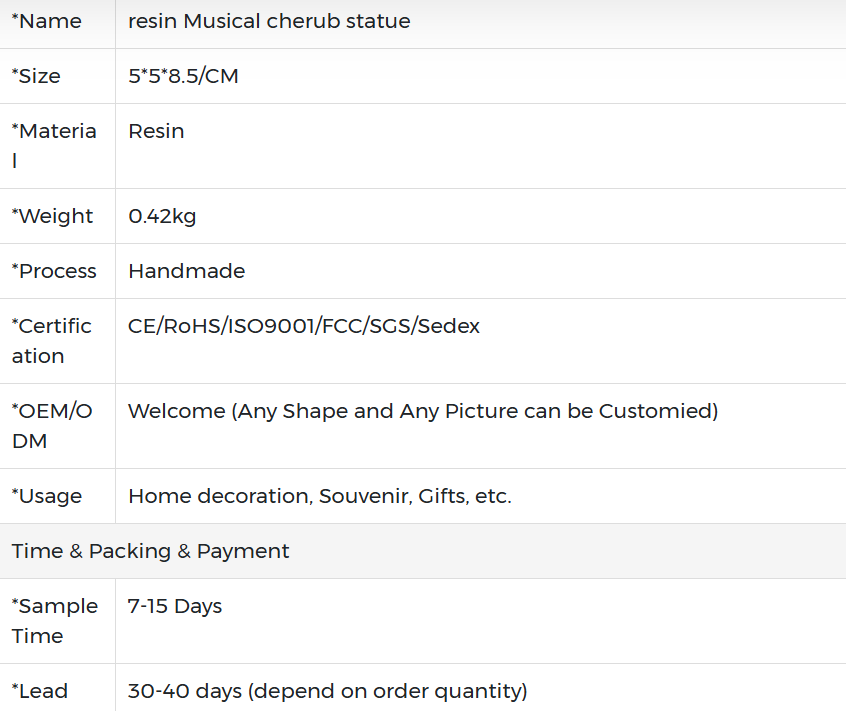Click the sample time value '7-15 Days'
846x711 pixels.
click(x=175, y=606)
